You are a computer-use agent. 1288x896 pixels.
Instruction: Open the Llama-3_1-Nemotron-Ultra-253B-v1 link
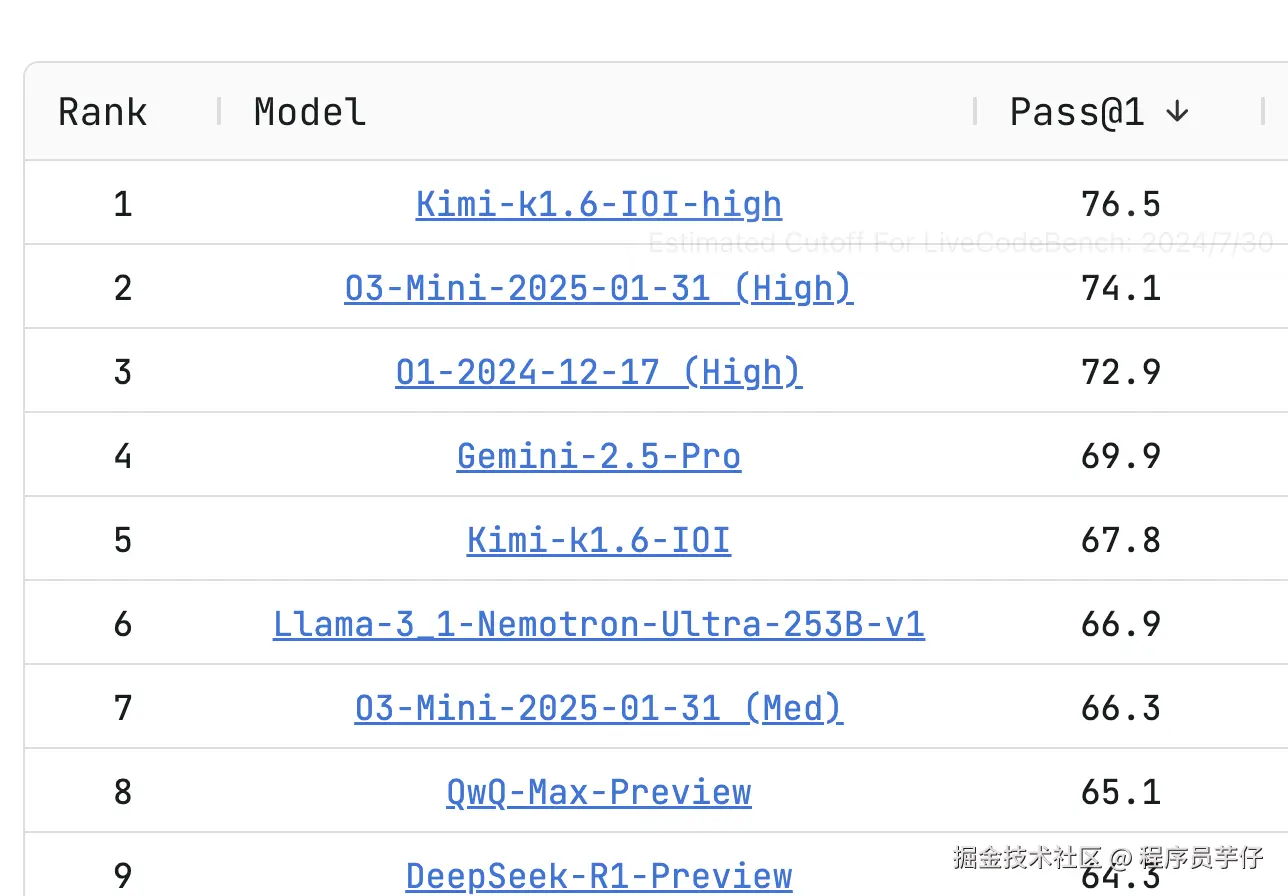(599, 624)
